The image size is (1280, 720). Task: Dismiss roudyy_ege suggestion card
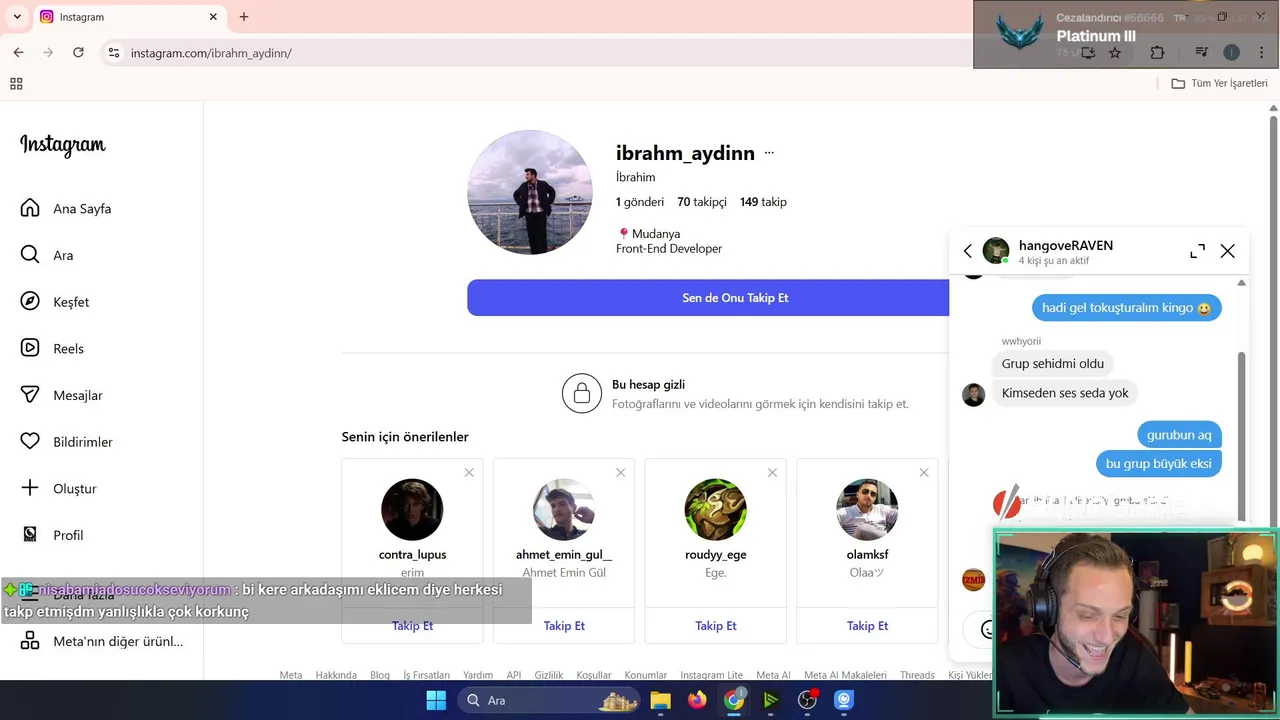pos(772,473)
